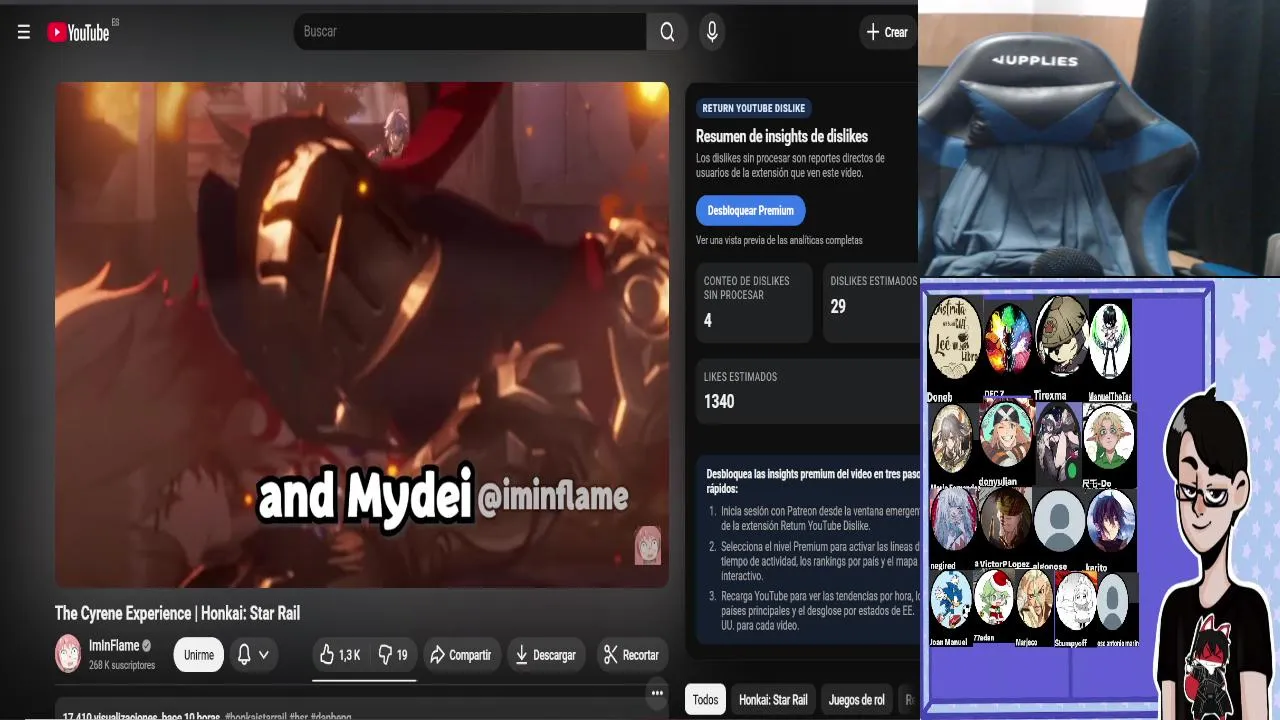This screenshot has height=720, width=1280.
Task: Click the 77edan avatar
Action: 994,597
